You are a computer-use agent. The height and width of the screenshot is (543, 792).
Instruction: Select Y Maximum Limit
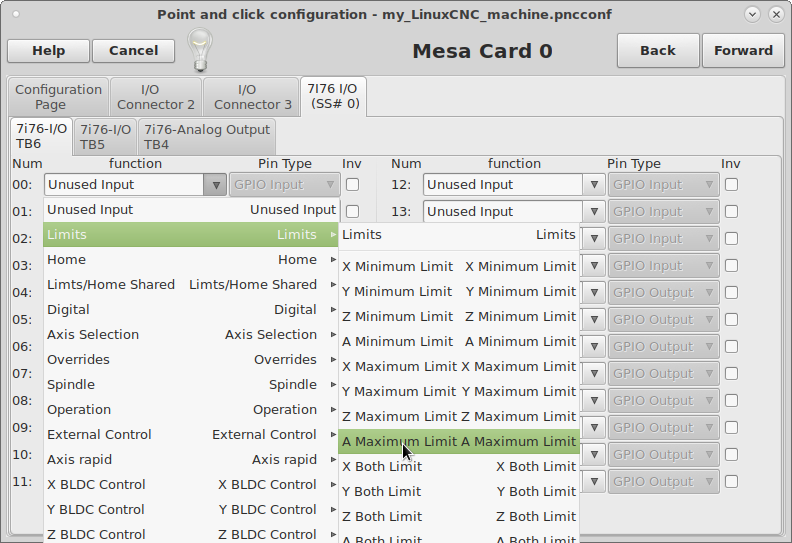[x=459, y=392]
